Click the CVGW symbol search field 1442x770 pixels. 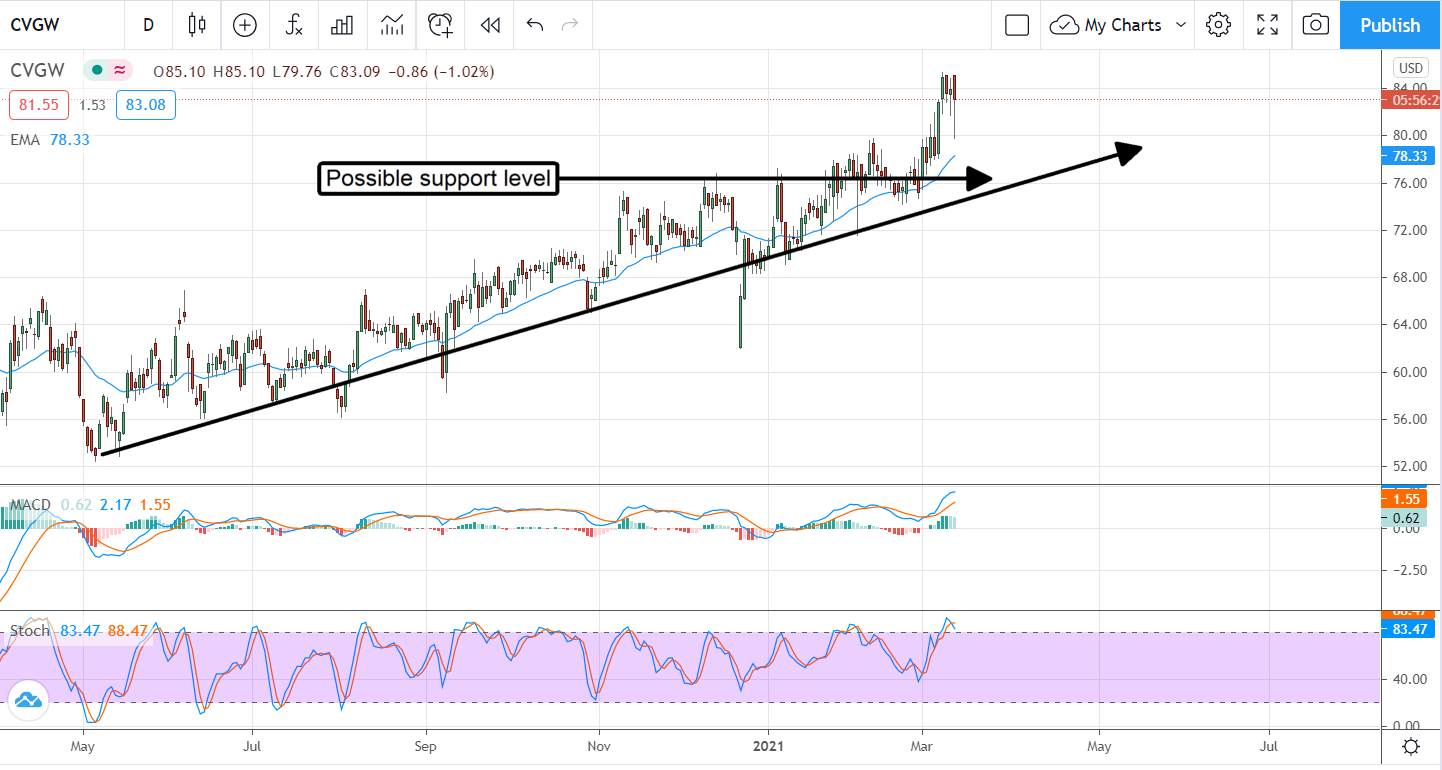(x=62, y=25)
